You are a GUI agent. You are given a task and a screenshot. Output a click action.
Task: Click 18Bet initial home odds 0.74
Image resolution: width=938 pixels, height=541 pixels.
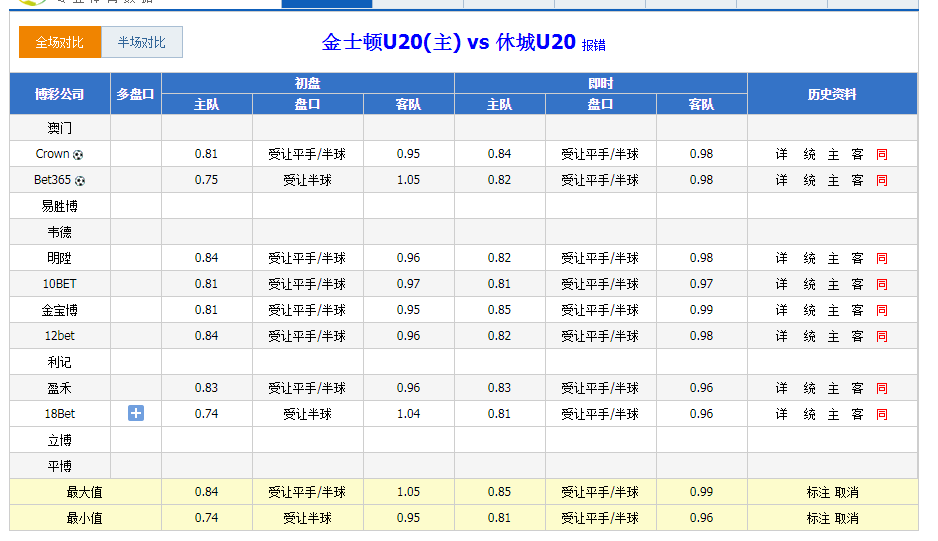206,414
